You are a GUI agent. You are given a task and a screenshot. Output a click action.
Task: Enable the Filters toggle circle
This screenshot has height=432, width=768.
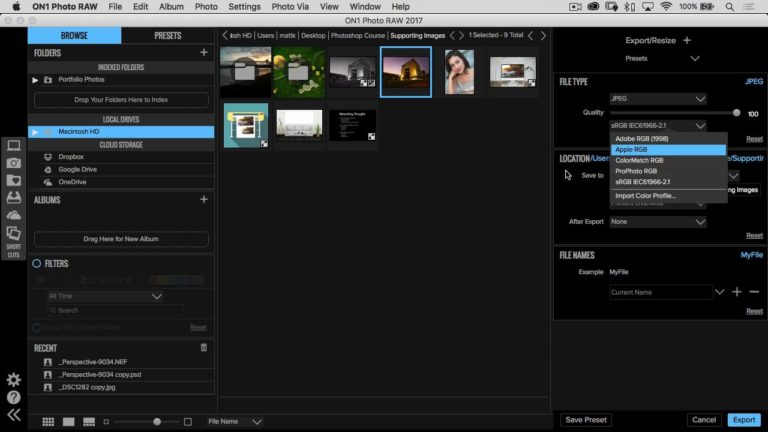pos(37,264)
